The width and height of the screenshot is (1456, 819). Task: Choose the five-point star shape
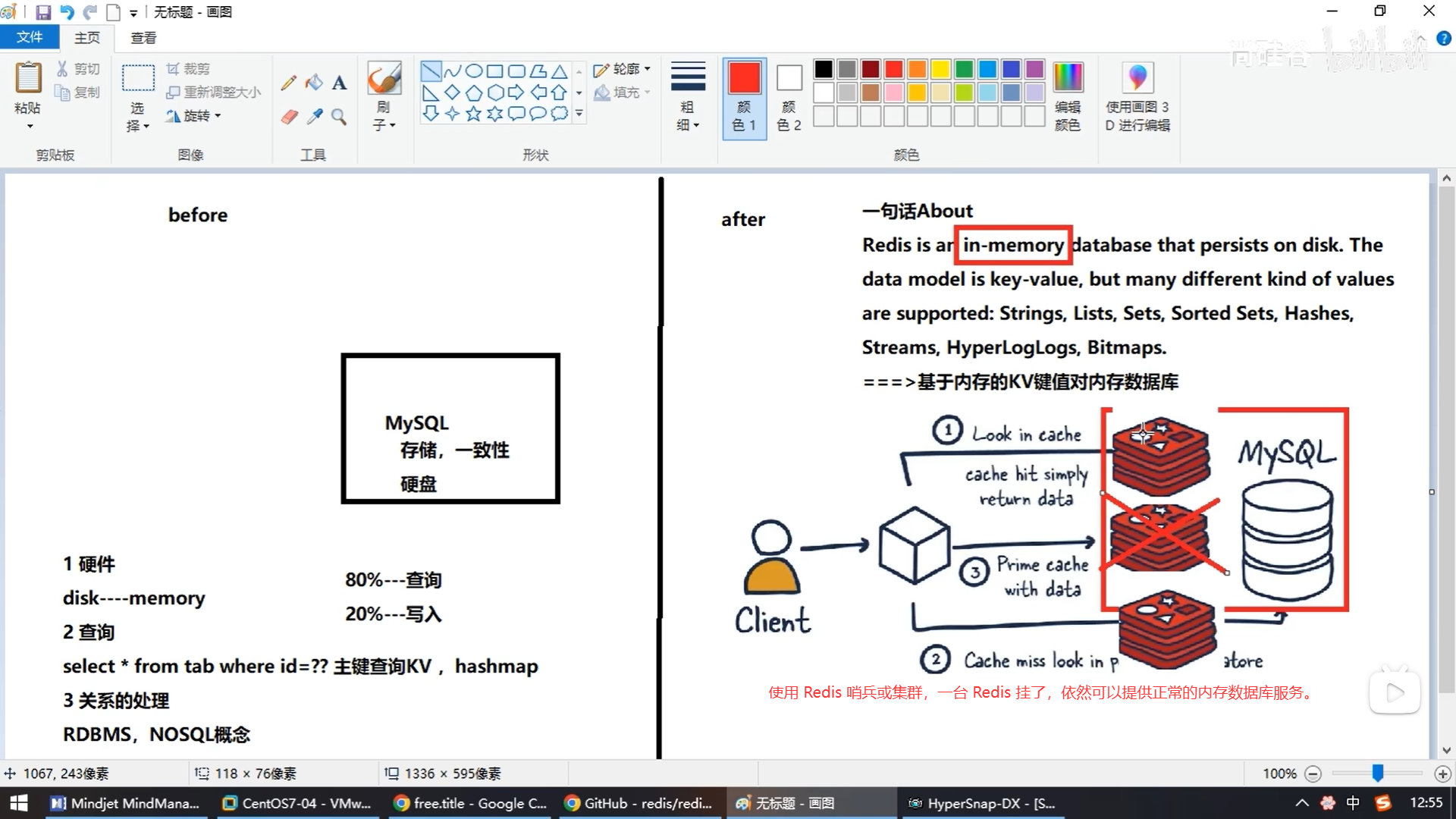point(473,114)
